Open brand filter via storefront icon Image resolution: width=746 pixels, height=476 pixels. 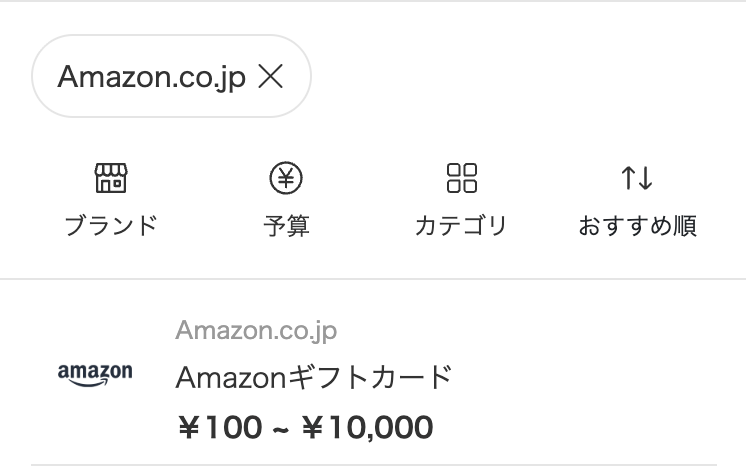click(x=111, y=179)
